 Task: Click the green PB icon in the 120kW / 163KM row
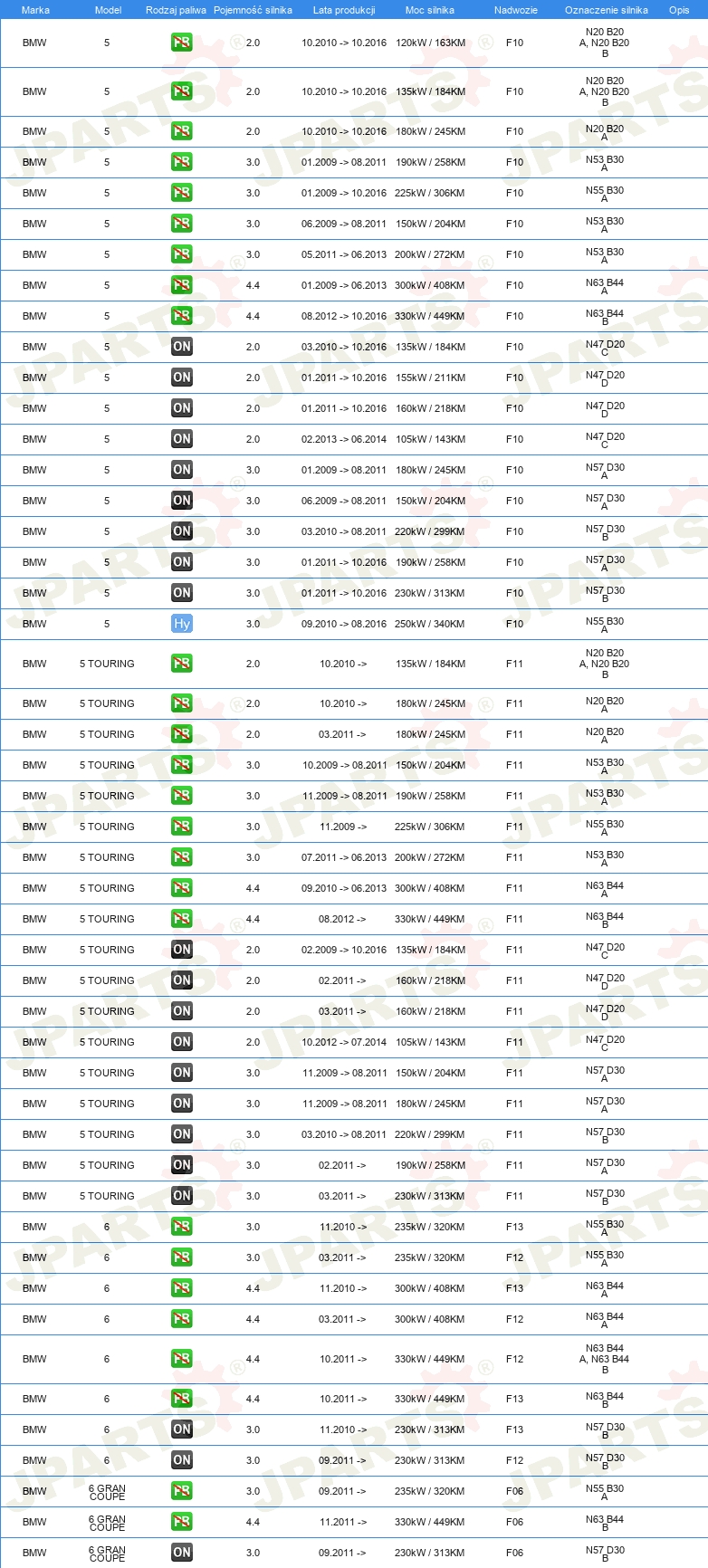[182, 43]
